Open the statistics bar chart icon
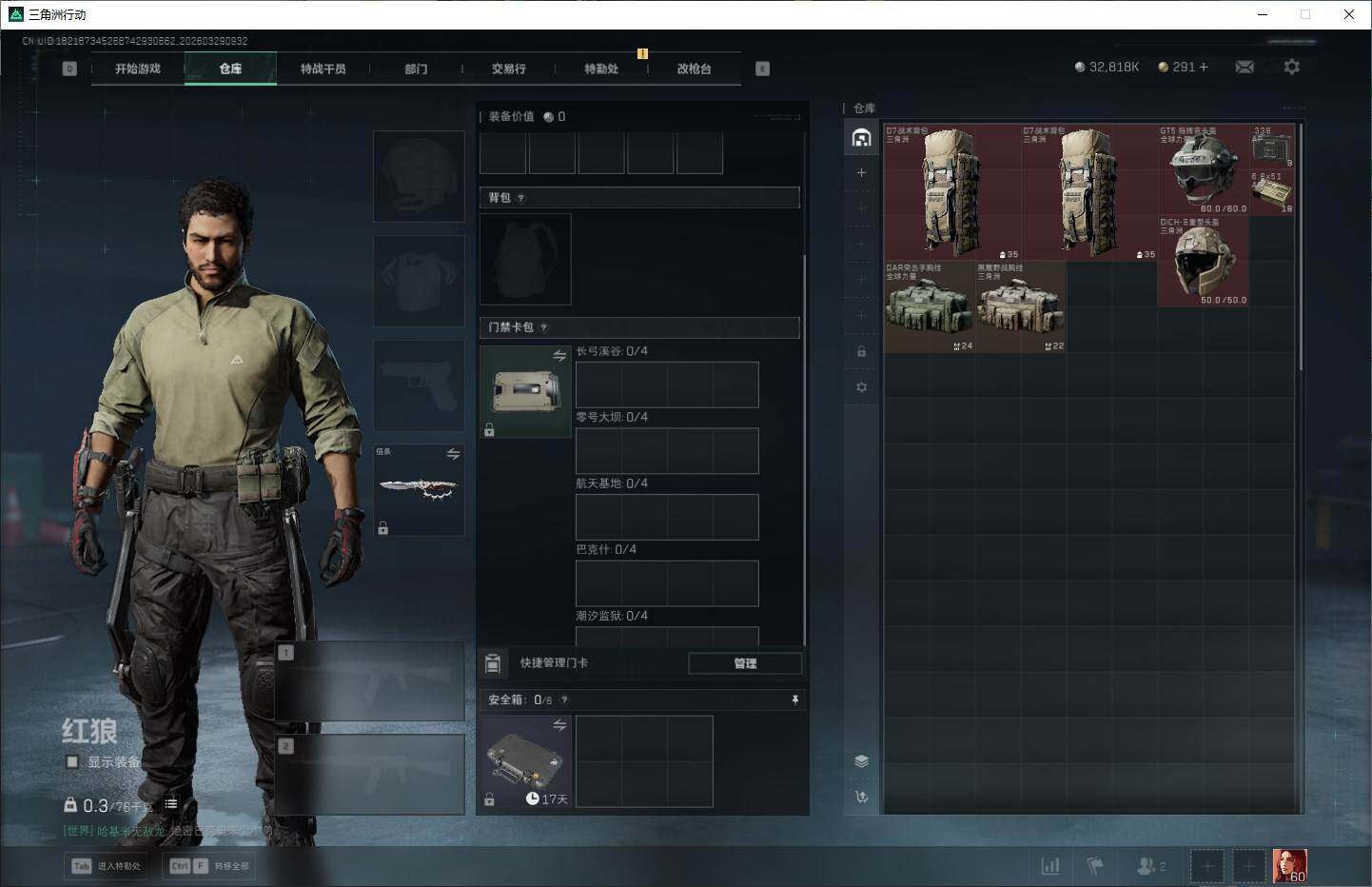The image size is (1372, 887). pos(1050,866)
